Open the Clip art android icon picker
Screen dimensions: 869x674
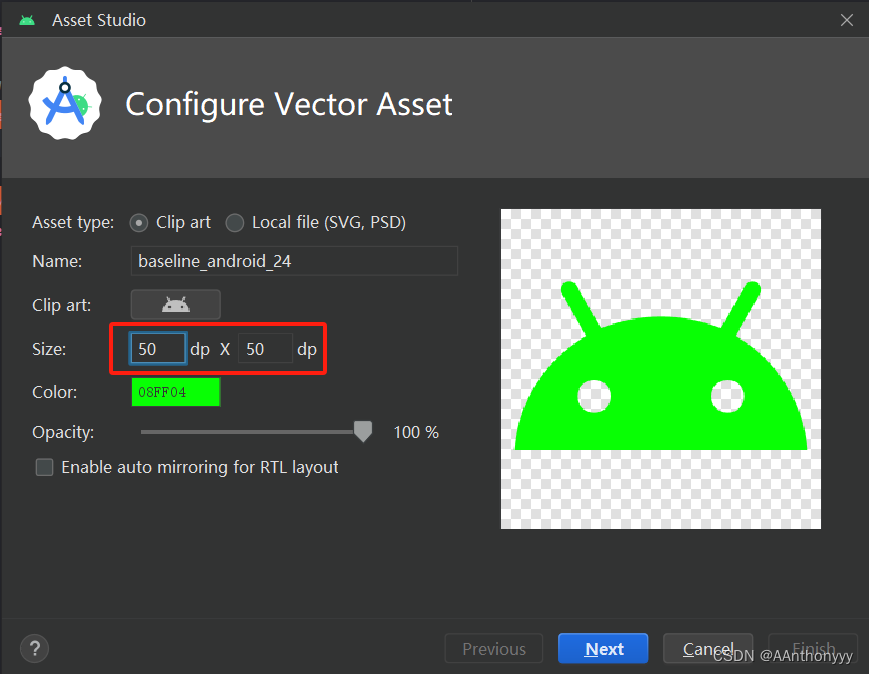[176, 304]
